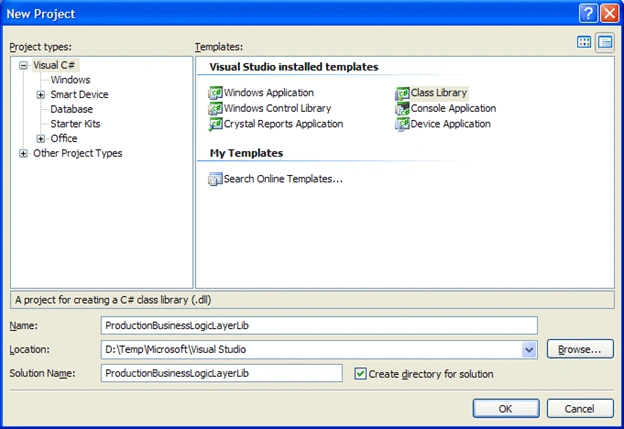
Task: Click the Cancel button
Action: (x=580, y=409)
